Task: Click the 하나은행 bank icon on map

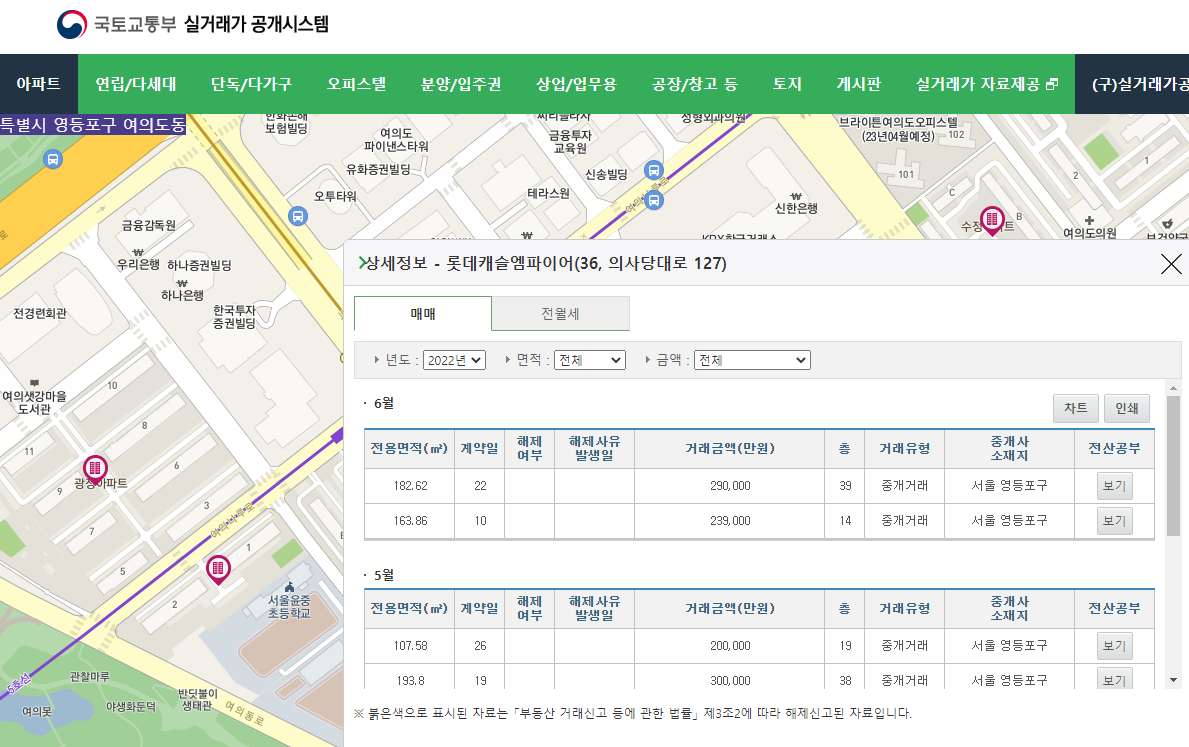Action: (x=182, y=284)
